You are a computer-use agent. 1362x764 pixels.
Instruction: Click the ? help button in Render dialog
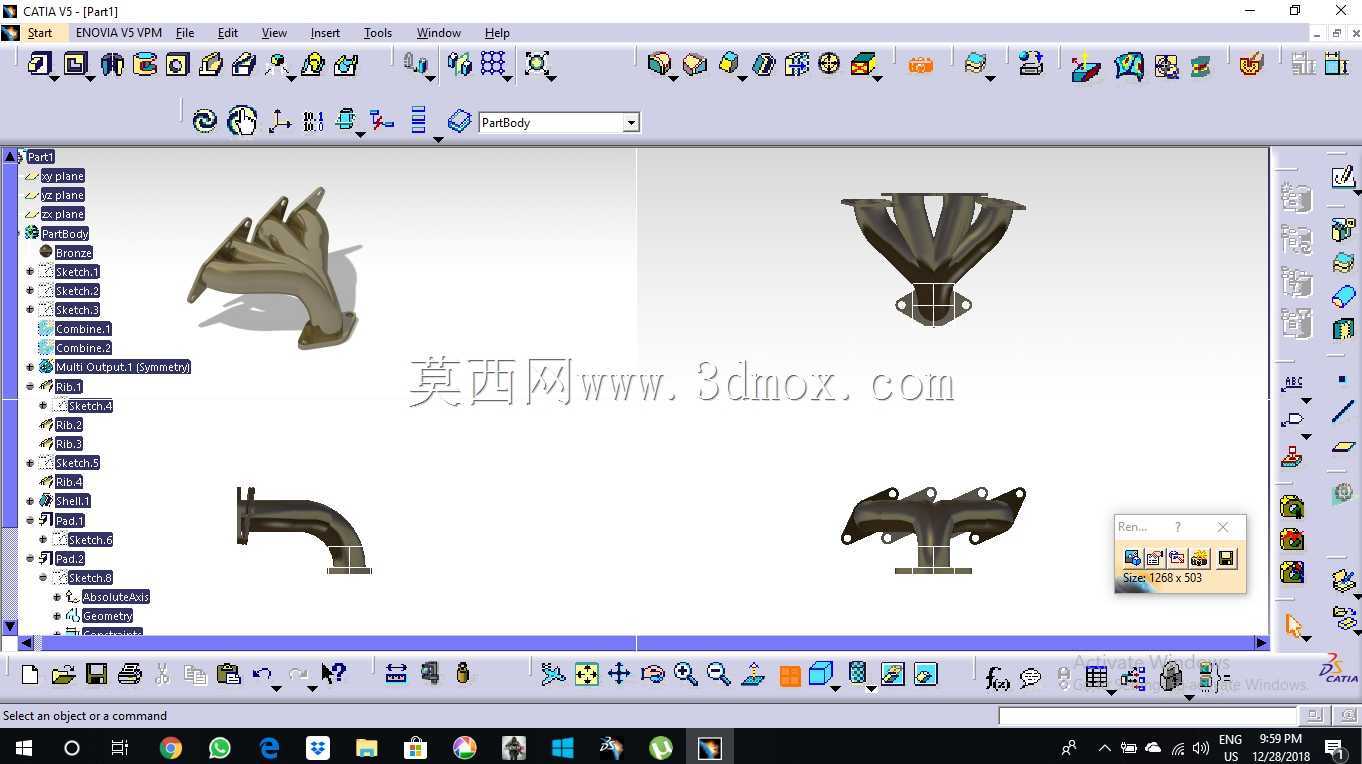click(1178, 527)
